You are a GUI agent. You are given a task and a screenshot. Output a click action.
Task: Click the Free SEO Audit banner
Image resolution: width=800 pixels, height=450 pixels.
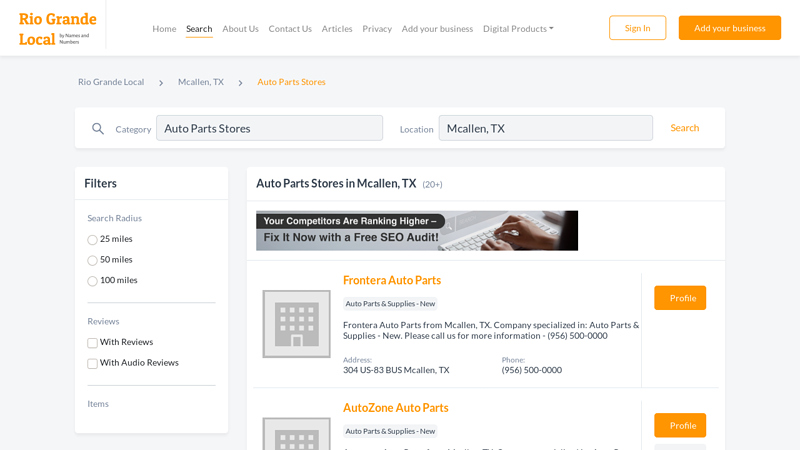tap(417, 231)
